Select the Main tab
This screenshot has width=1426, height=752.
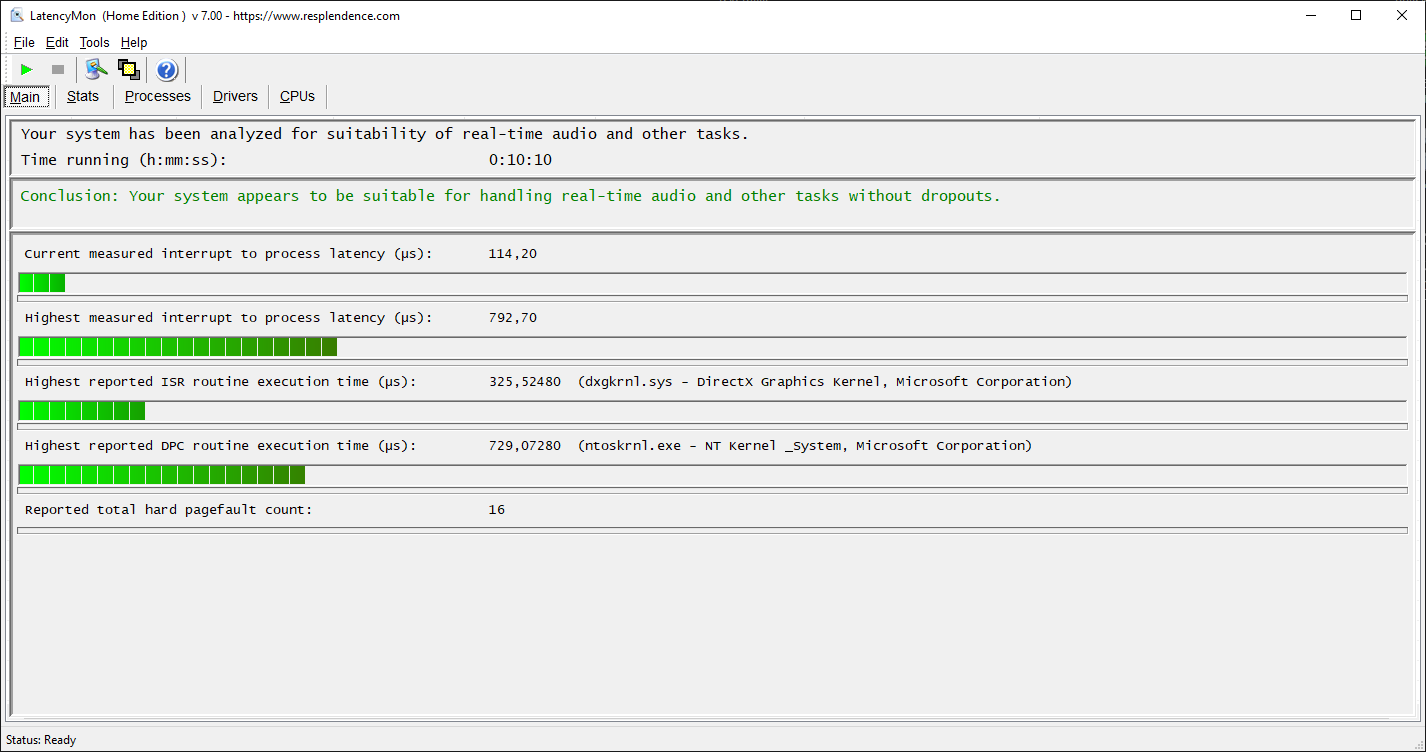(25, 97)
